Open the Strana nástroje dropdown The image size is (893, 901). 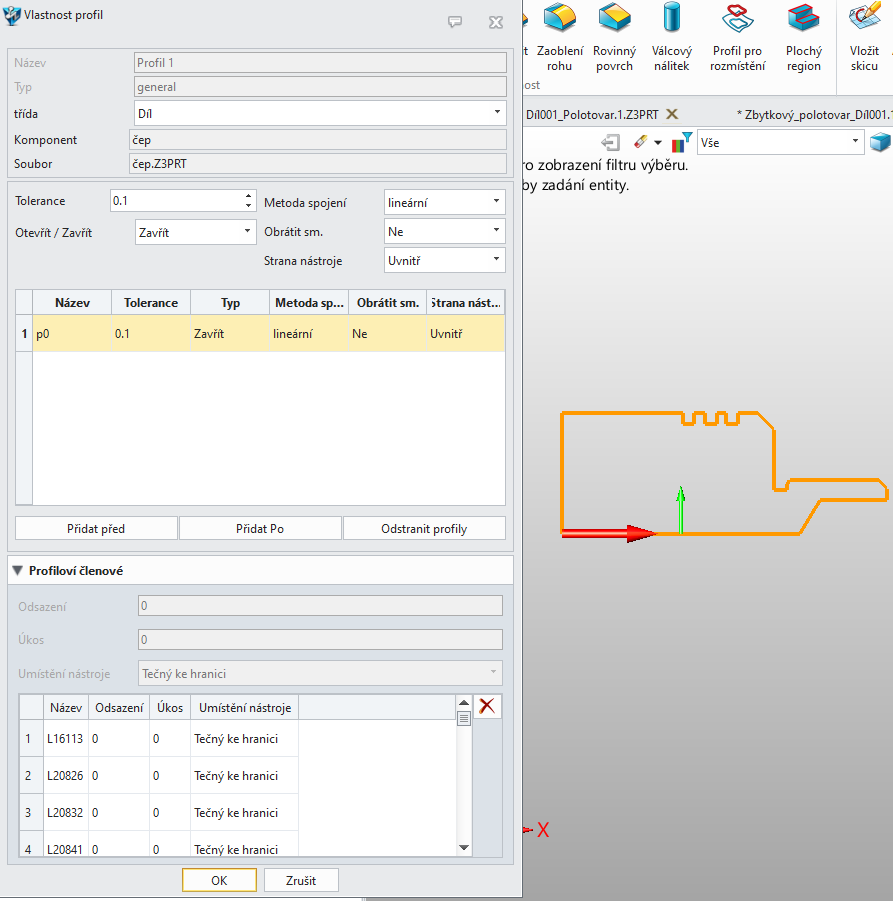click(444, 260)
